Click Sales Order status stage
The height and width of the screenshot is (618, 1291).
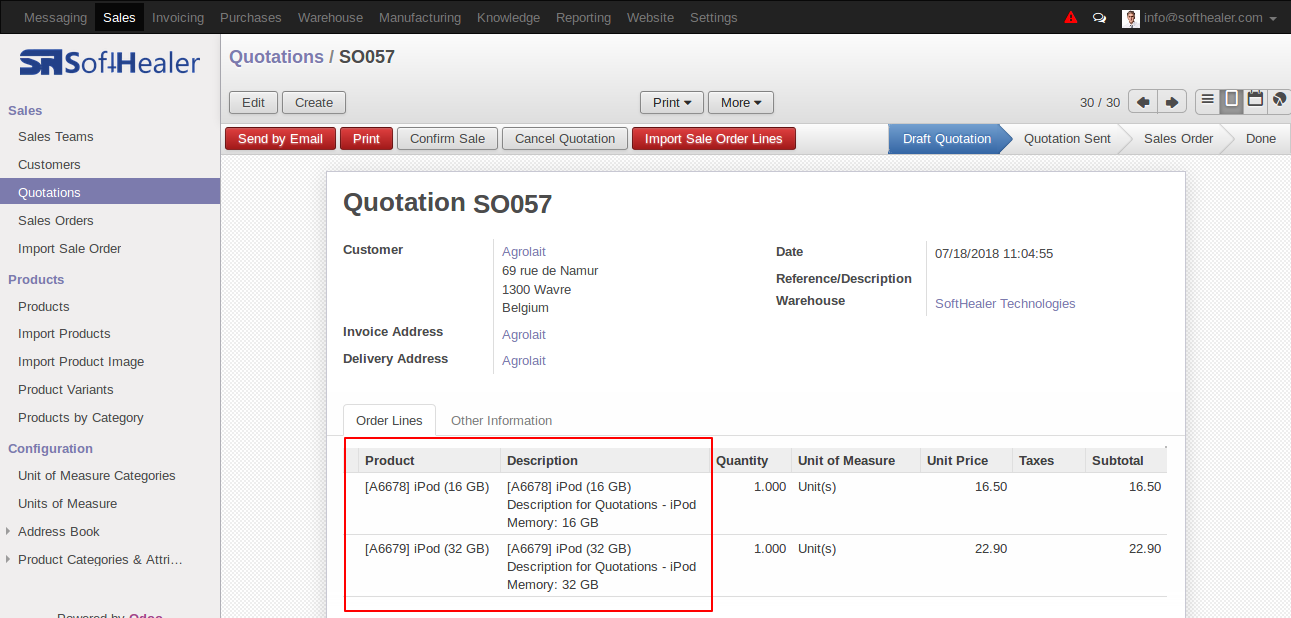click(x=1178, y=139)
